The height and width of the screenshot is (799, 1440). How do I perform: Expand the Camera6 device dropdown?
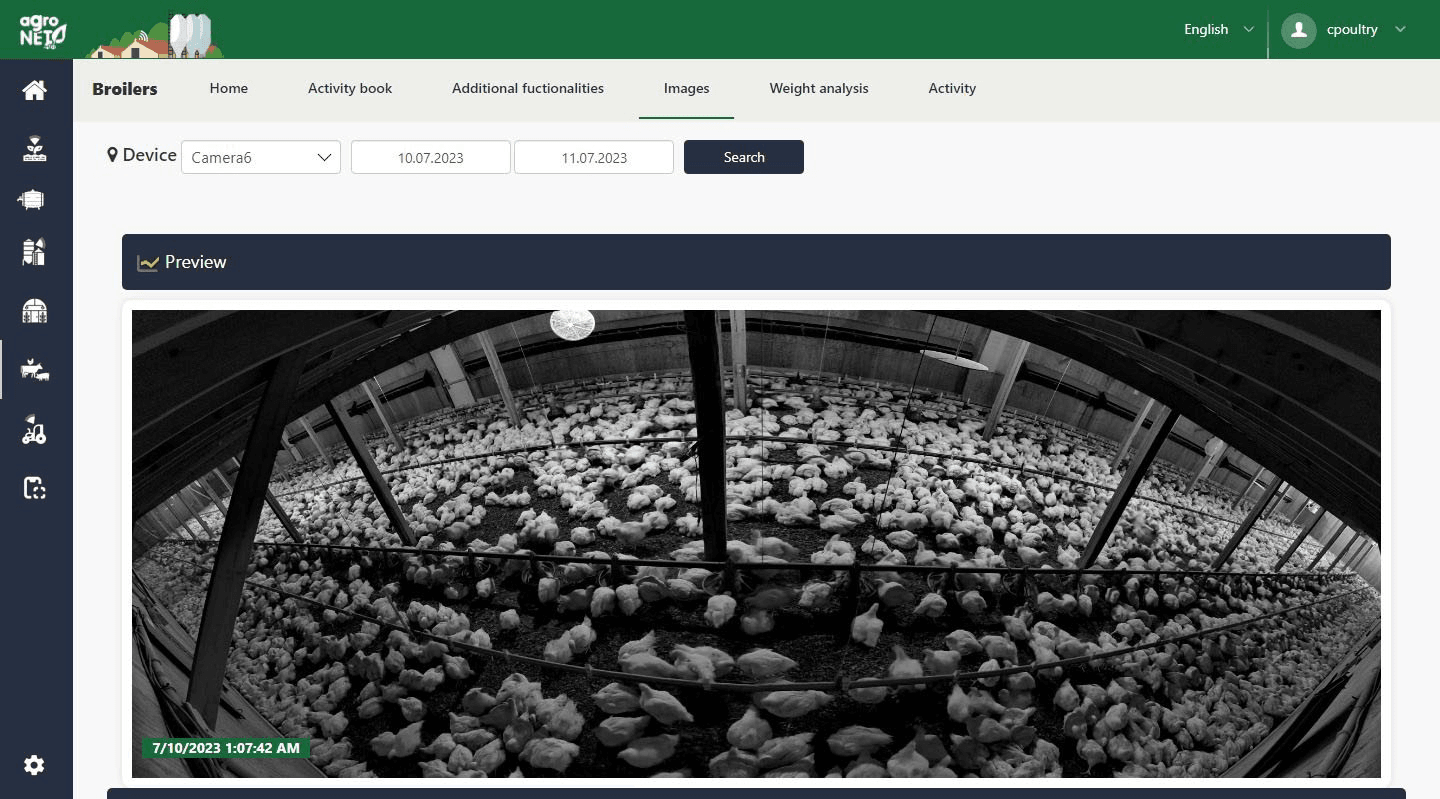pyautogui.click(x=261, y=157)
